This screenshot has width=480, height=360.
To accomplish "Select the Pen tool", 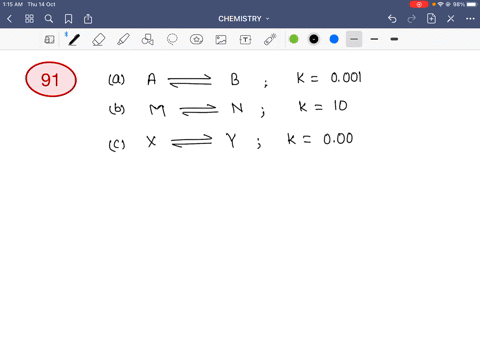I will pos(74,40).
